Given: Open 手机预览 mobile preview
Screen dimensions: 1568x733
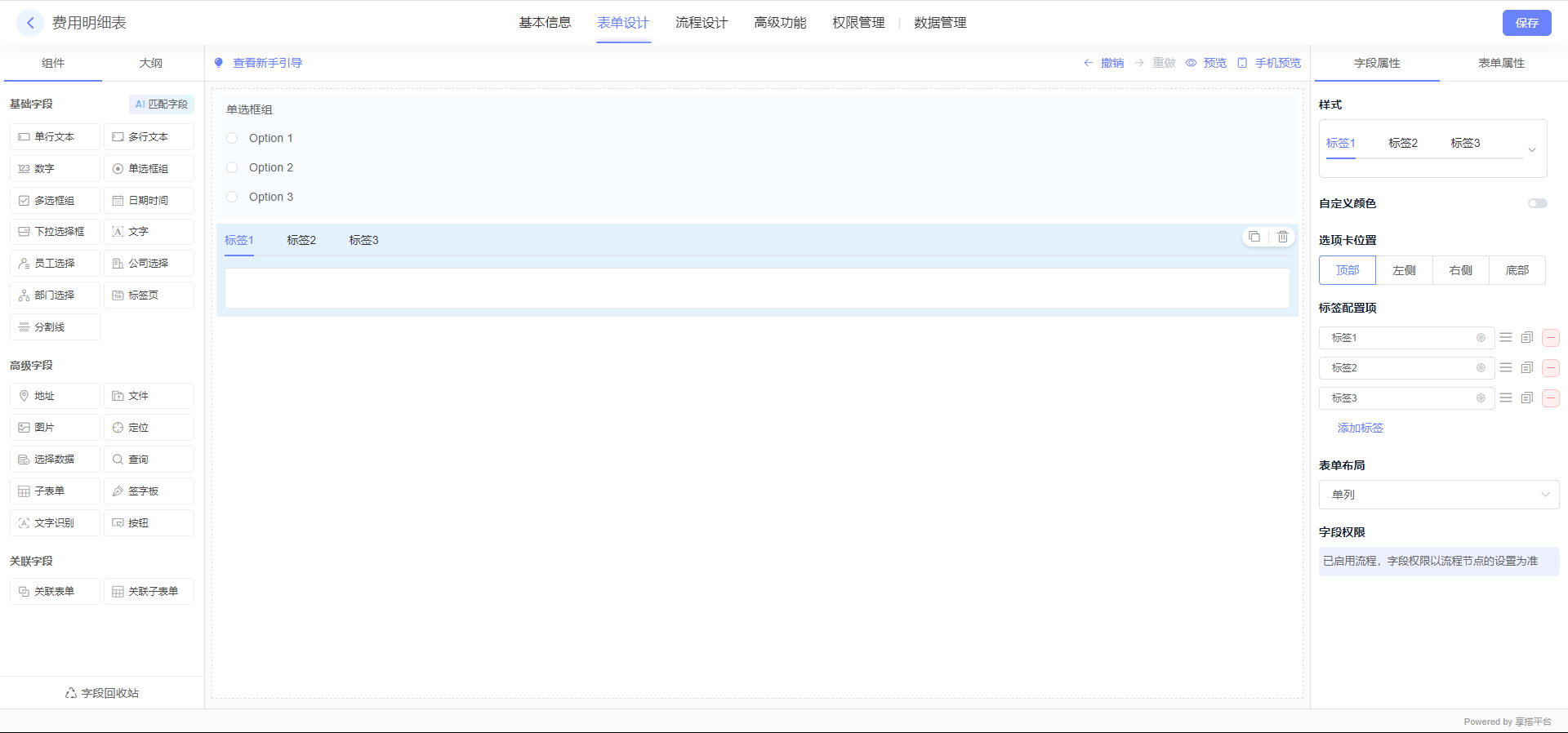Looking at the screenshot, I should tap(1270, 63).
